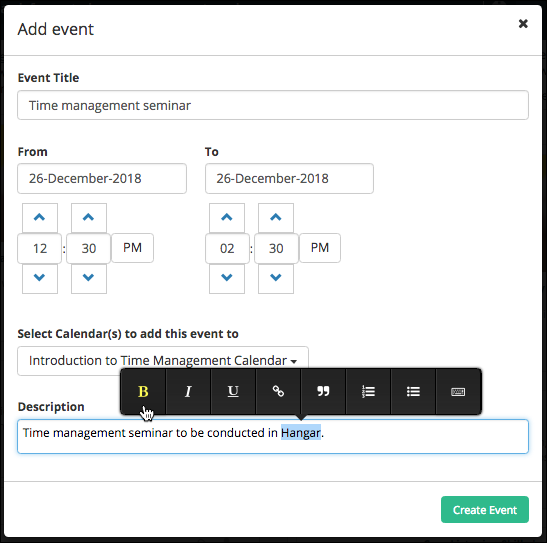Viewport: 547px width, 543px height.
Task: Decrease the To minutes with the down arrow
Action: pyautogui.click(x=276, y=278)
